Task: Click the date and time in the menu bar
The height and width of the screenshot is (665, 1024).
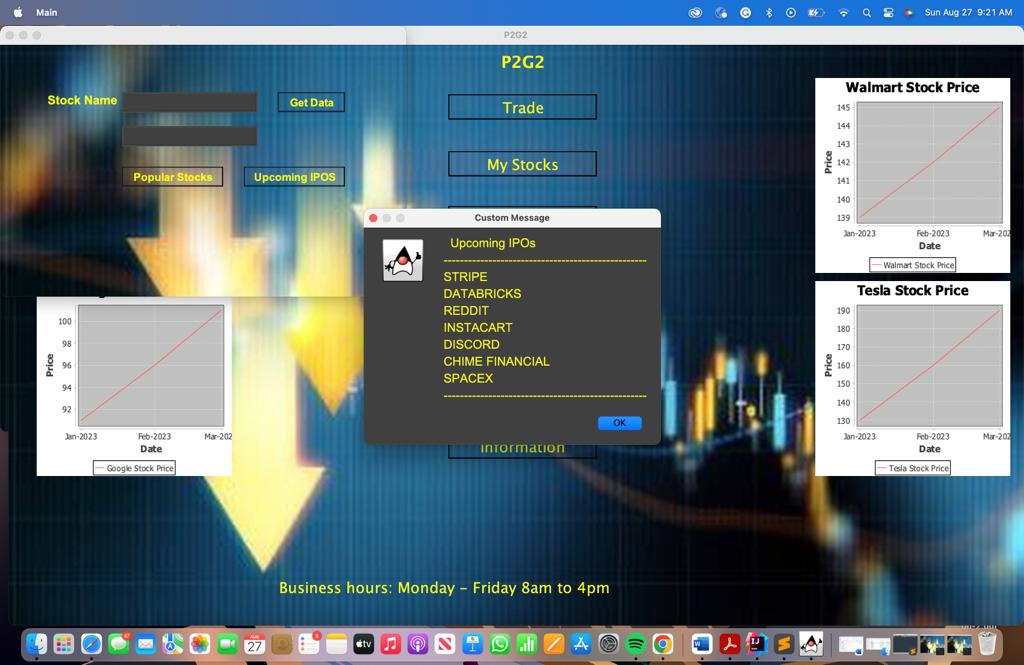Action: (x=968, y=12)
